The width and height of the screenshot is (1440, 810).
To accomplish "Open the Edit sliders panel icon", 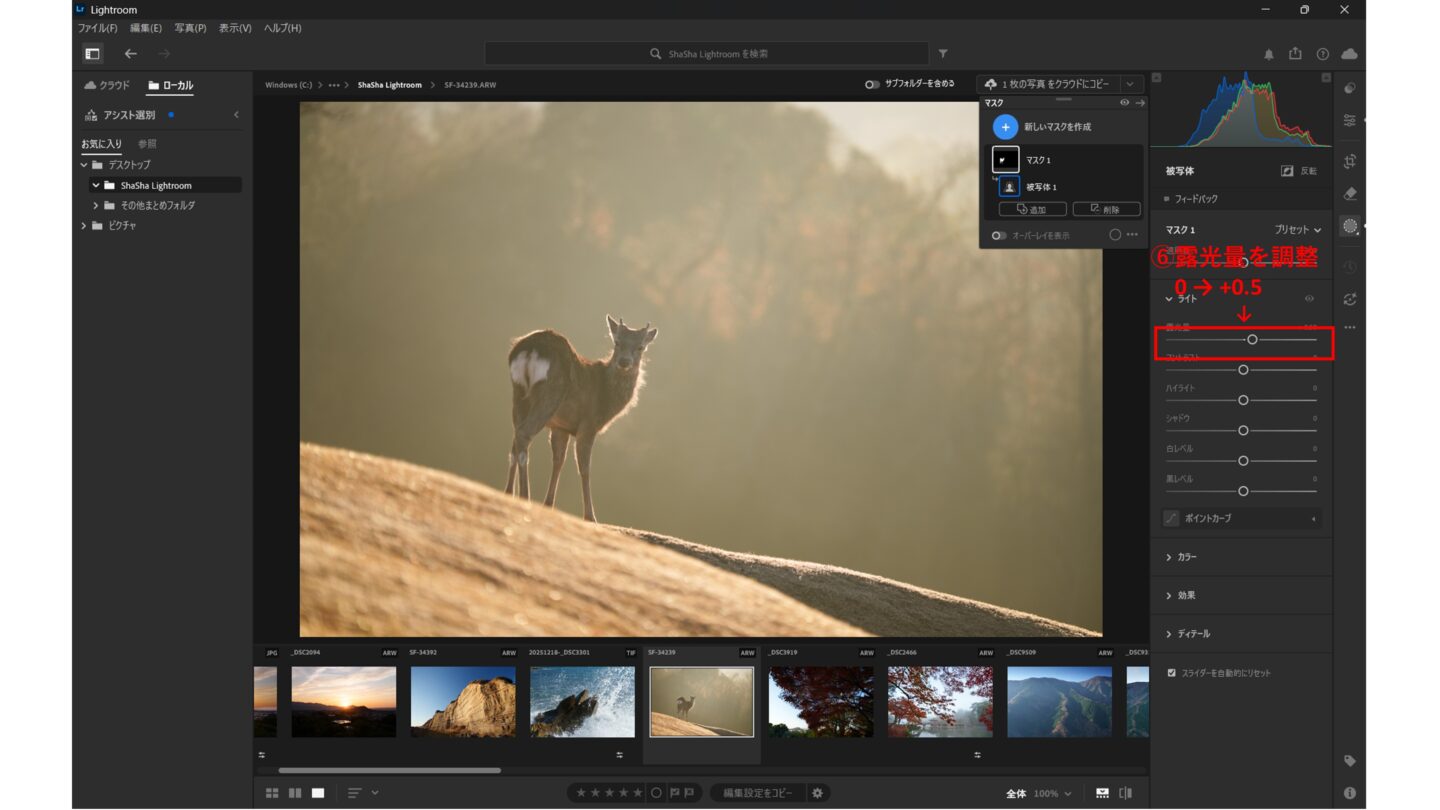I will pyautogui.click(x=1350, y=120).
